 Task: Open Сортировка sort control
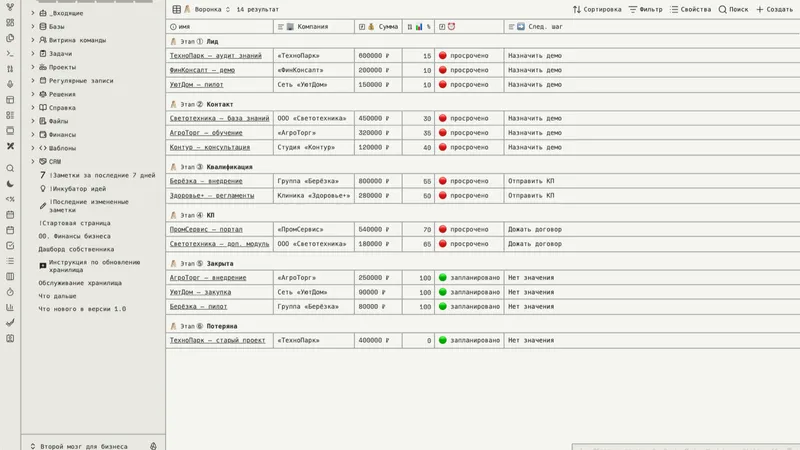click(597, 9)
